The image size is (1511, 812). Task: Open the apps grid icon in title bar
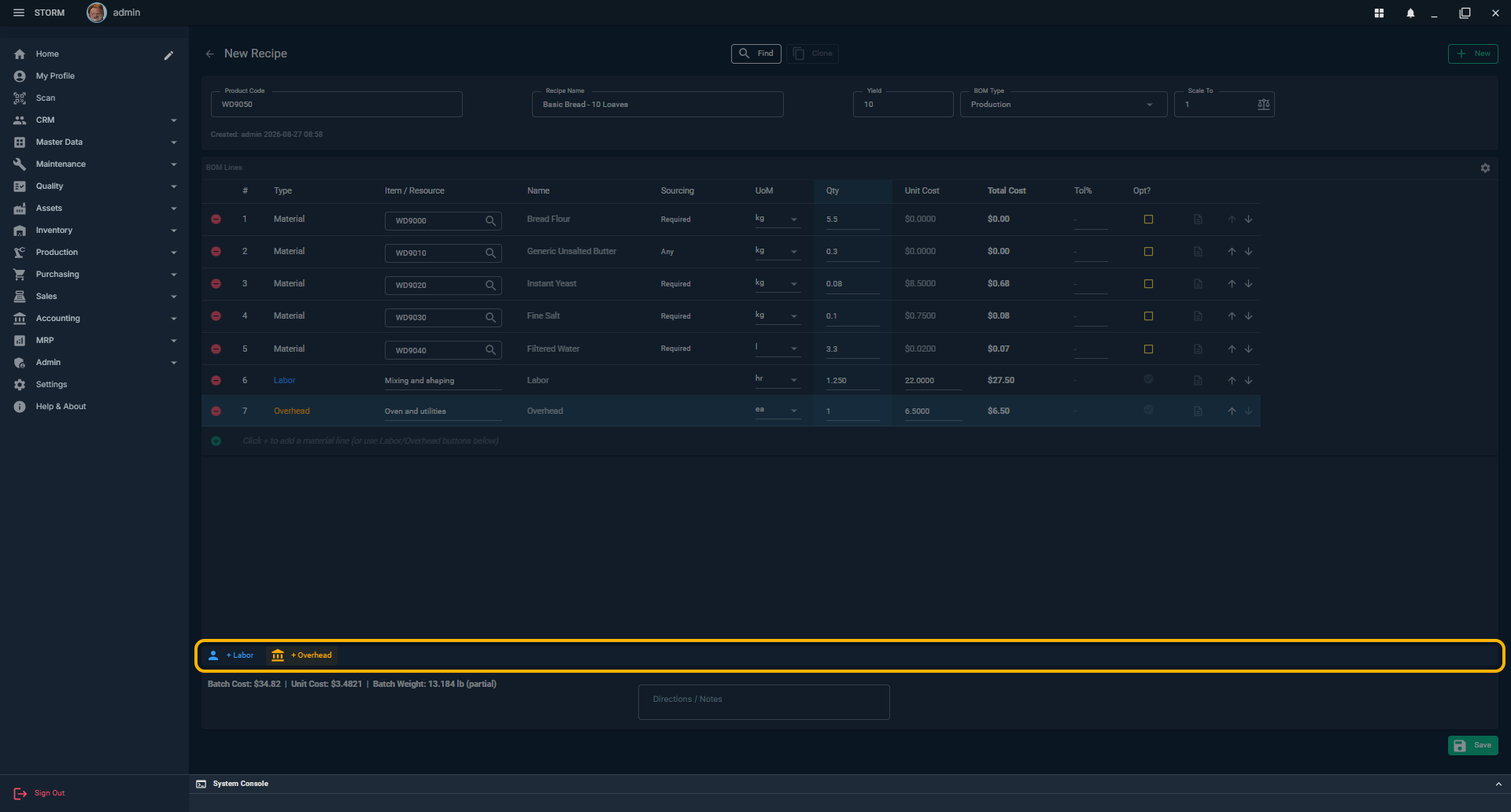pyautogui.click(x=1379, y=13)
